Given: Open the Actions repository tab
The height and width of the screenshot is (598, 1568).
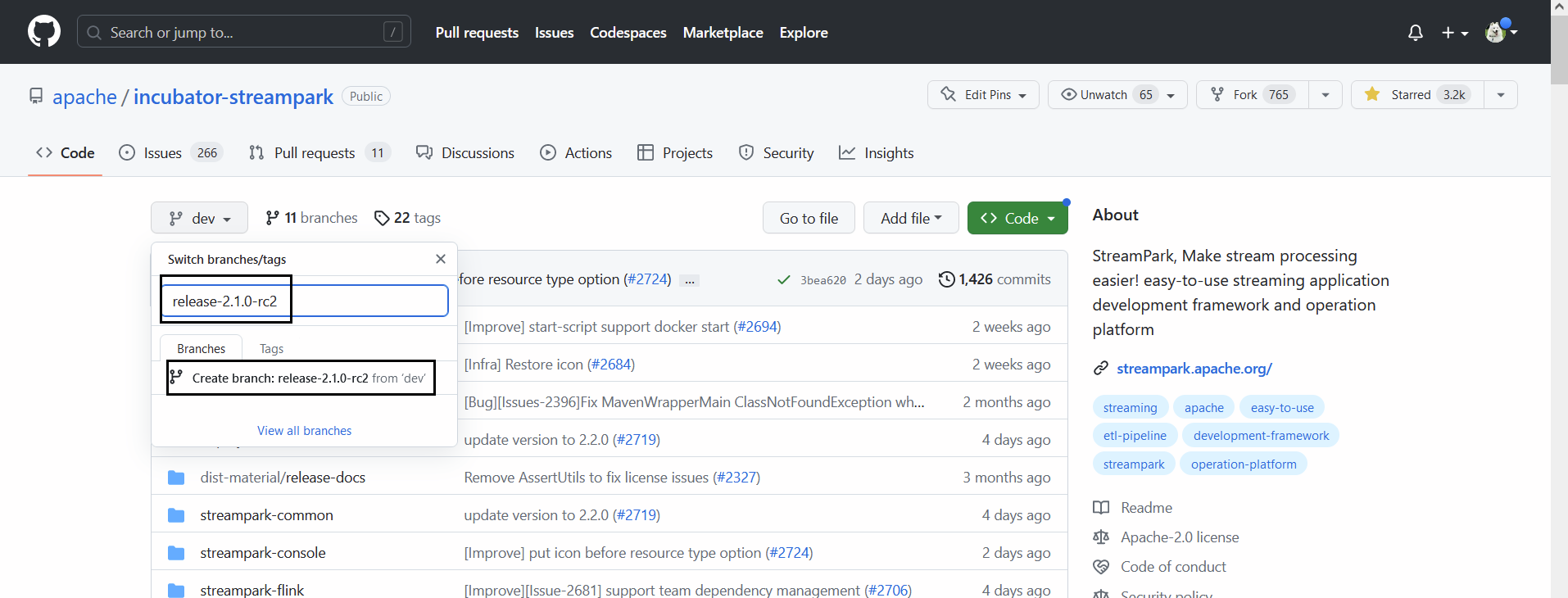Looking at the screenshot, I should pyautogui.click(x=576, y=153).
